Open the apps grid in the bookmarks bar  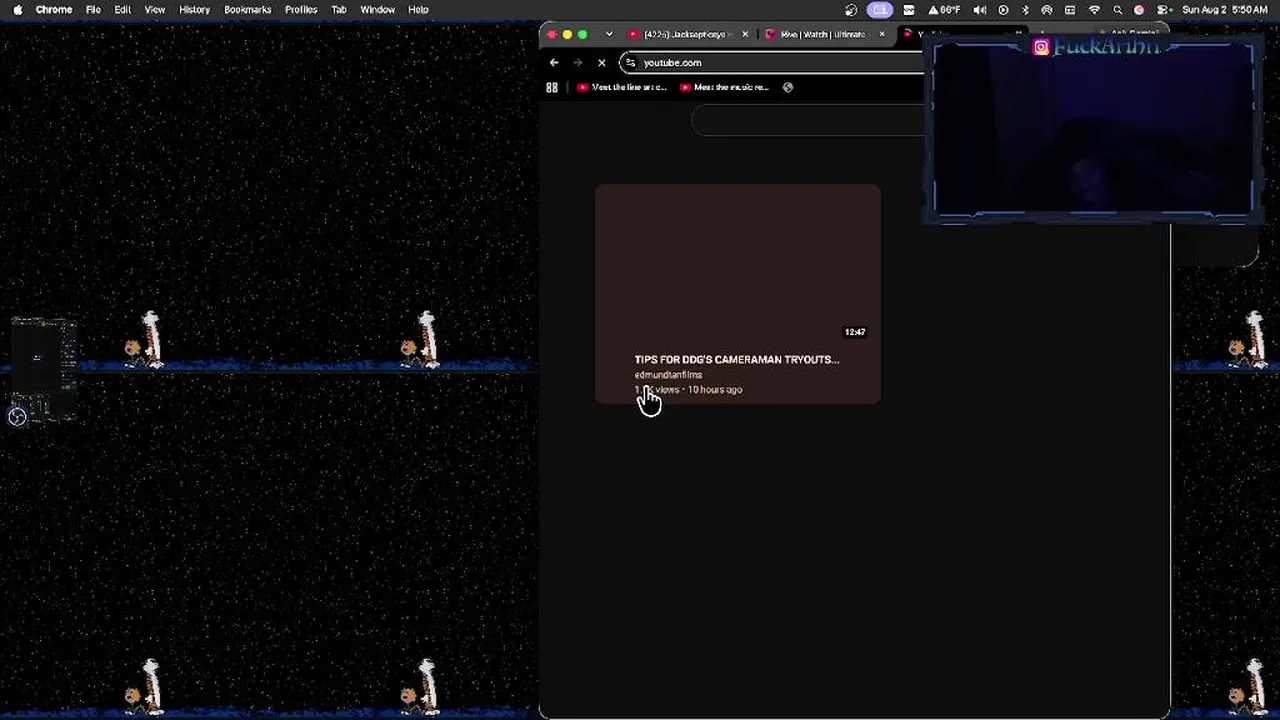(552, 88)
